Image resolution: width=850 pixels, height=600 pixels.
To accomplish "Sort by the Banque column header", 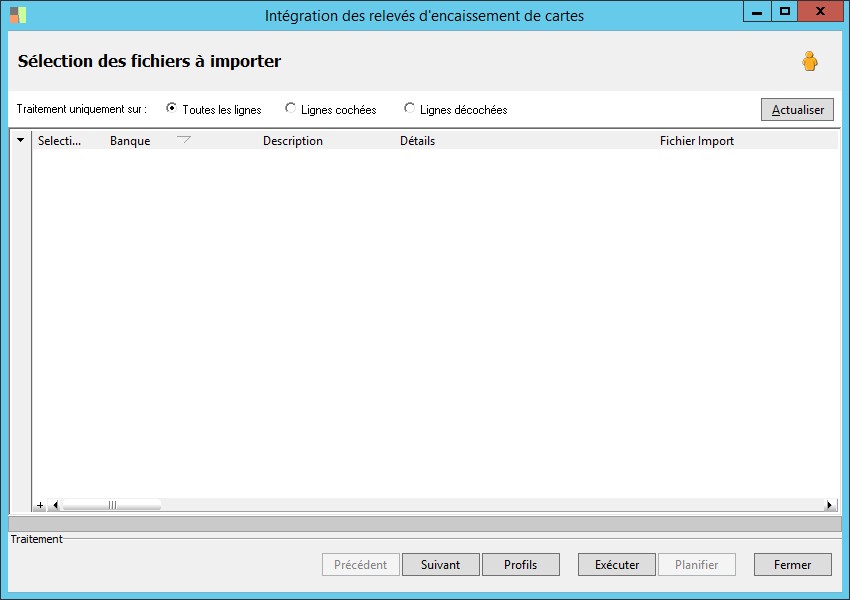I will pyautogui.click(x=130, y=141).
